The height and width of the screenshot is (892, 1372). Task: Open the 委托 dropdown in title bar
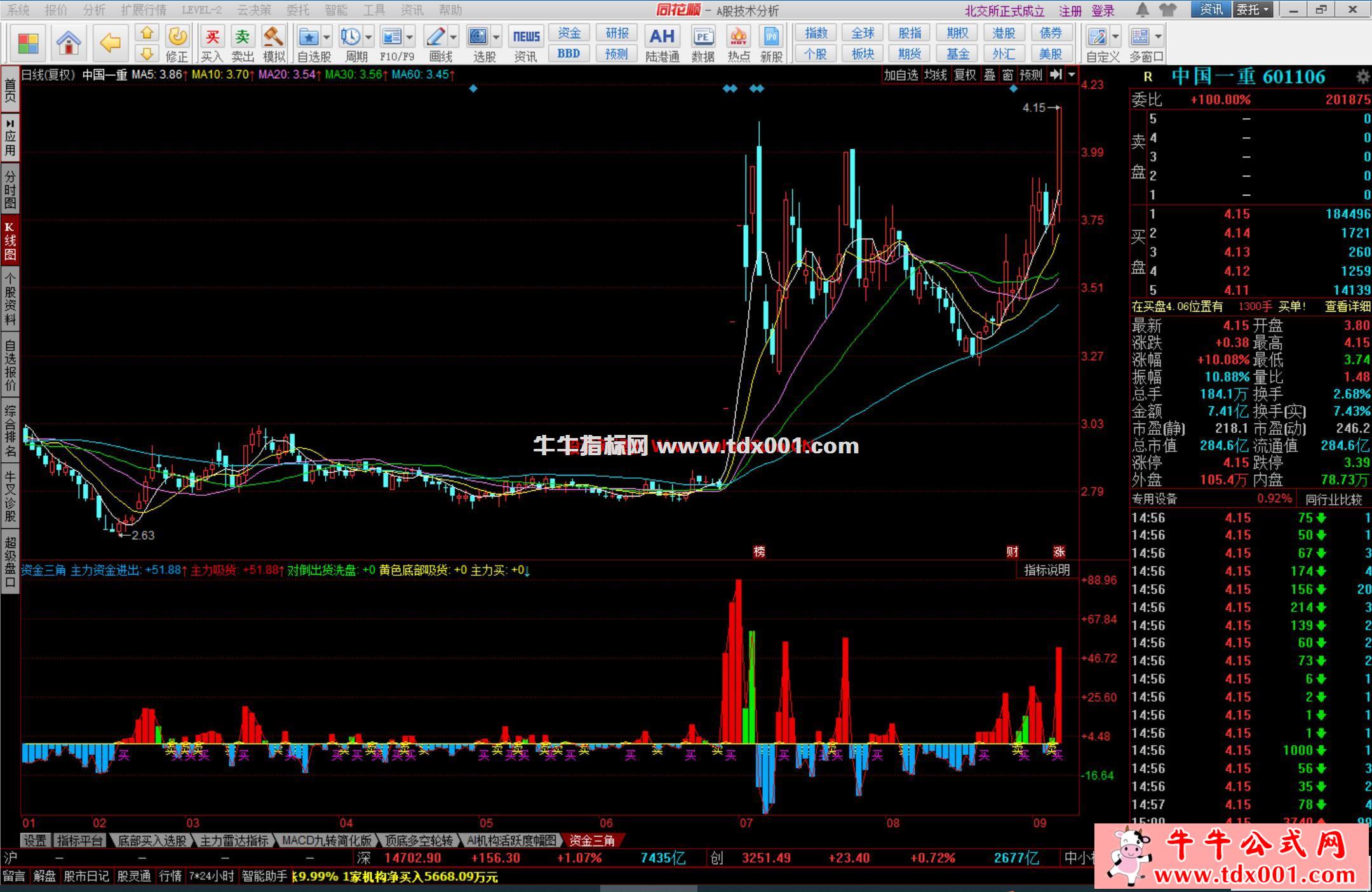[1253, 10]
